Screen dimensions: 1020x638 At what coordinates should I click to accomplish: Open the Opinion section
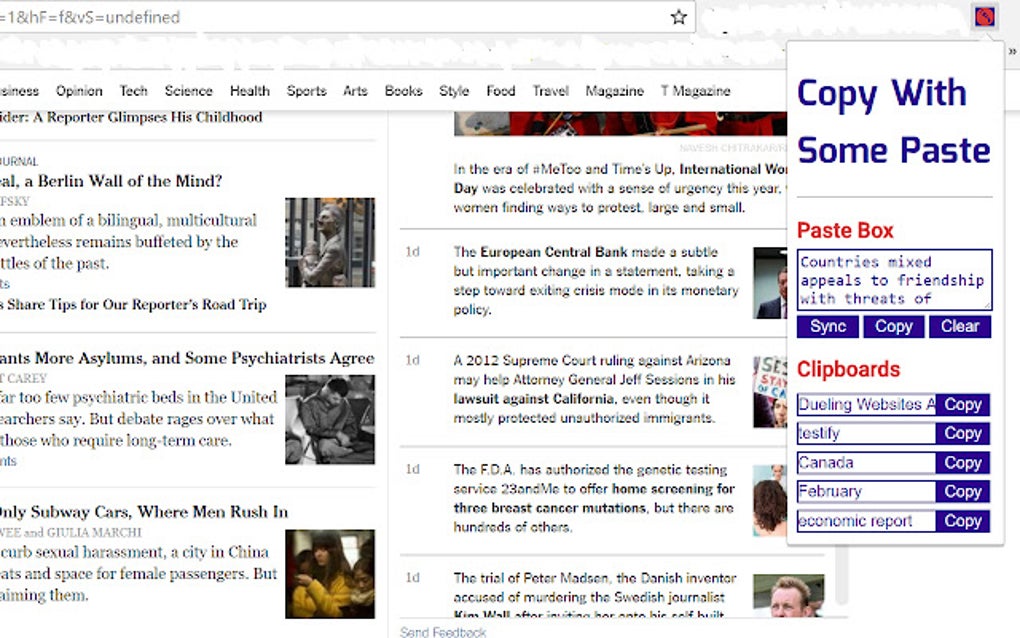[x=79, y=90]
